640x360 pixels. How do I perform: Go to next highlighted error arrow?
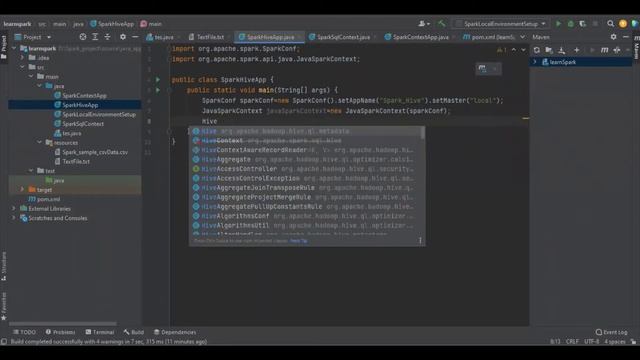[x=523, y=50]
